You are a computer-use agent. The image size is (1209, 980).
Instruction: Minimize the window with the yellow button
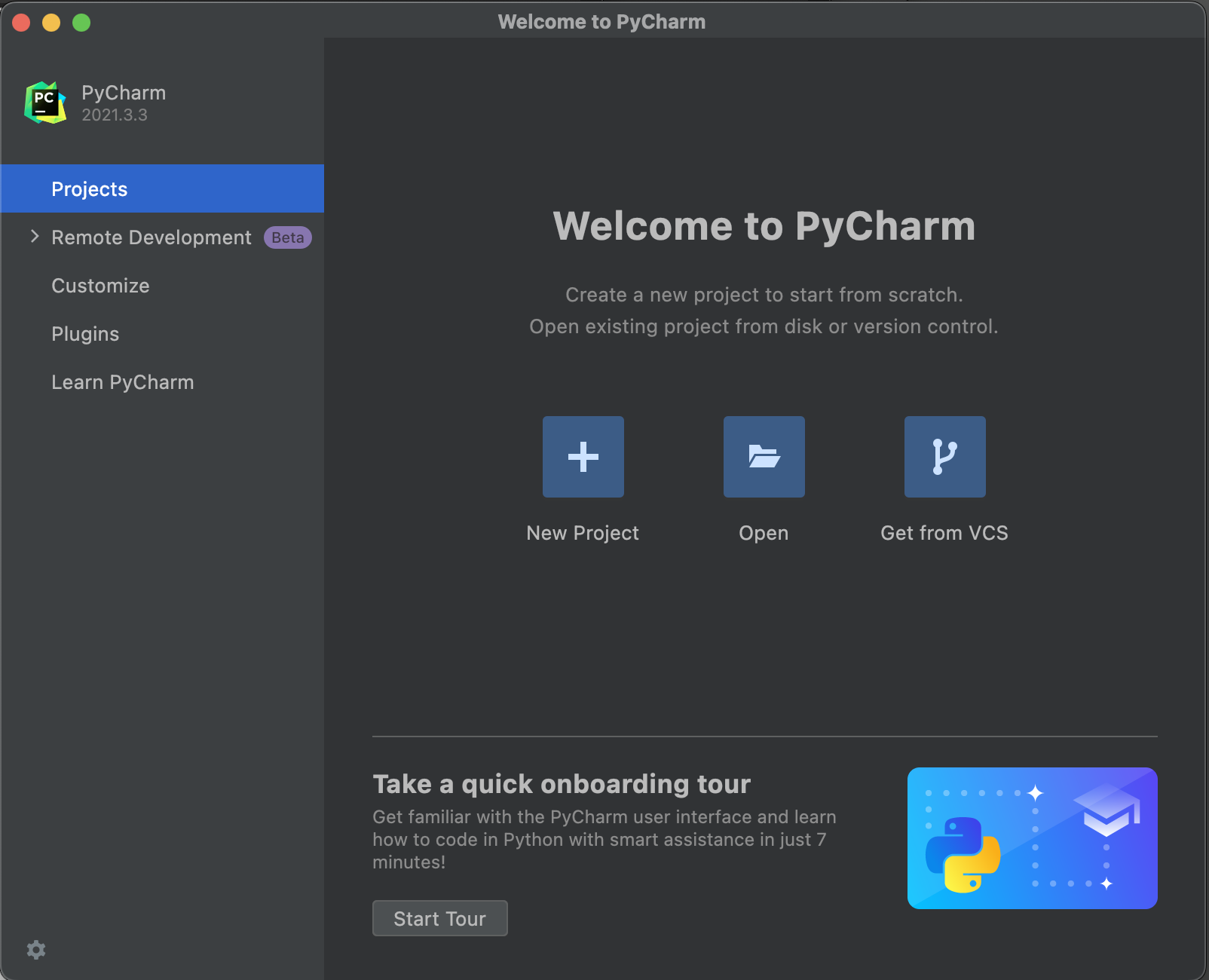coord(51,23)
